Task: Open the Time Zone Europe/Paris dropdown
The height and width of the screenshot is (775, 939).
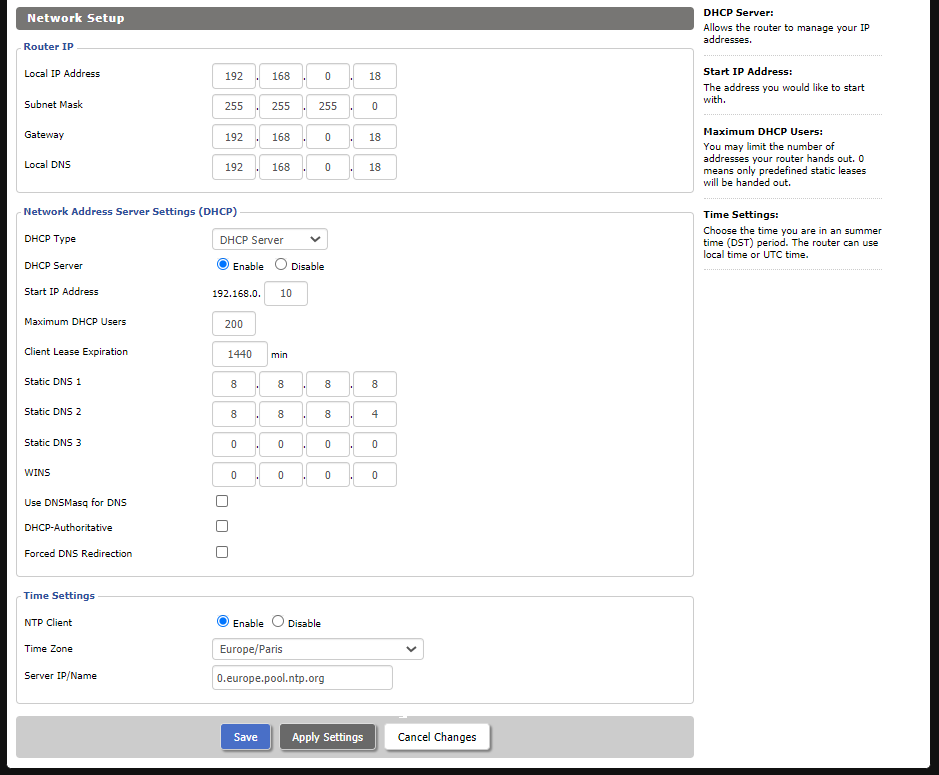Action: click(317, 649)
